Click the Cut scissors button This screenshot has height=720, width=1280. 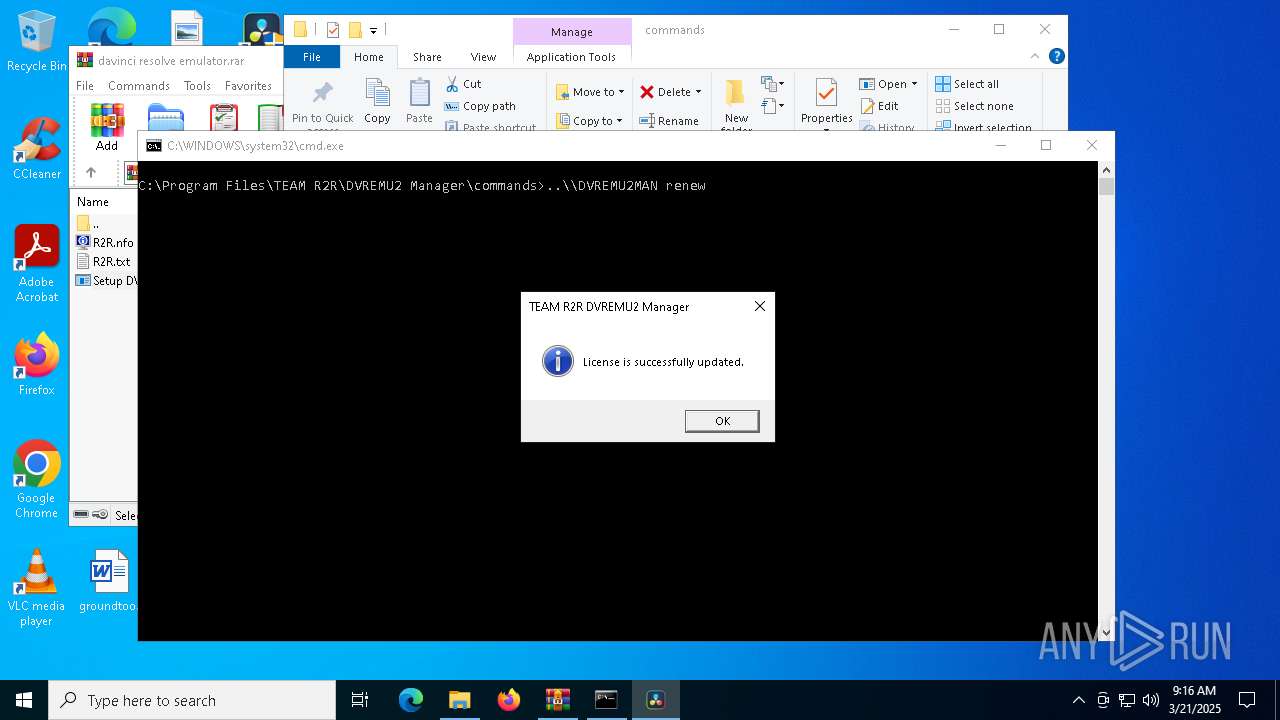(463, 84)
